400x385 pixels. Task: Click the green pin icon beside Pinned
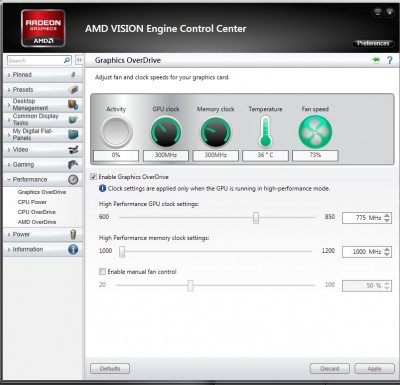point(73,75)
